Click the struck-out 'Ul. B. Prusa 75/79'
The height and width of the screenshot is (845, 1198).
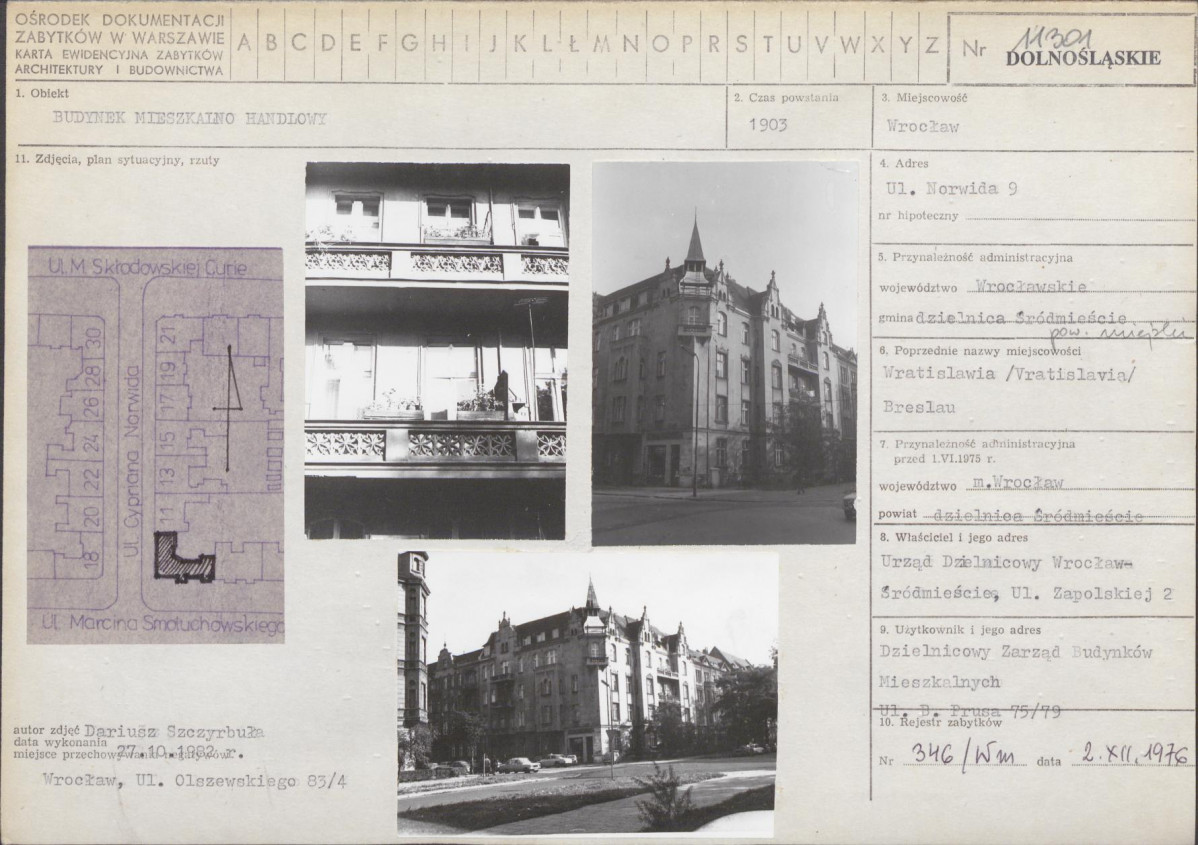(x=970, y=712)
